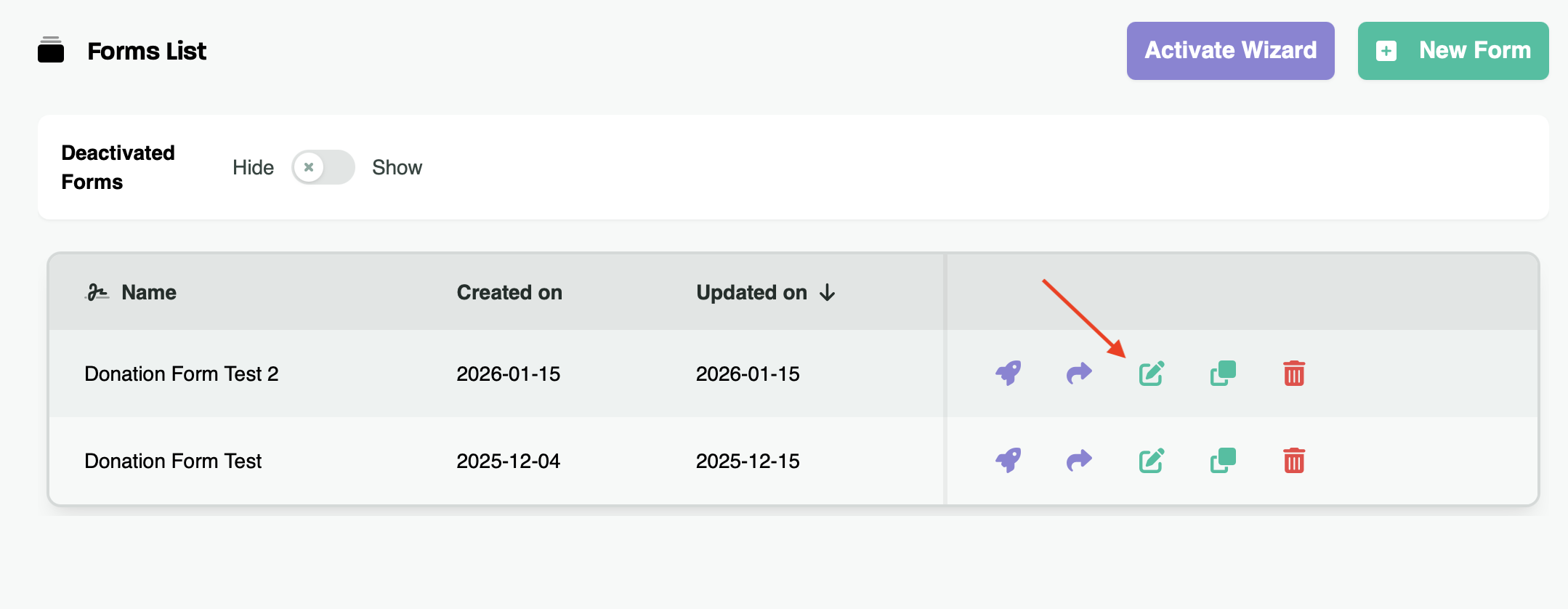Click rocket publish icon for Donation Form Test

(x=1008, y=461)
